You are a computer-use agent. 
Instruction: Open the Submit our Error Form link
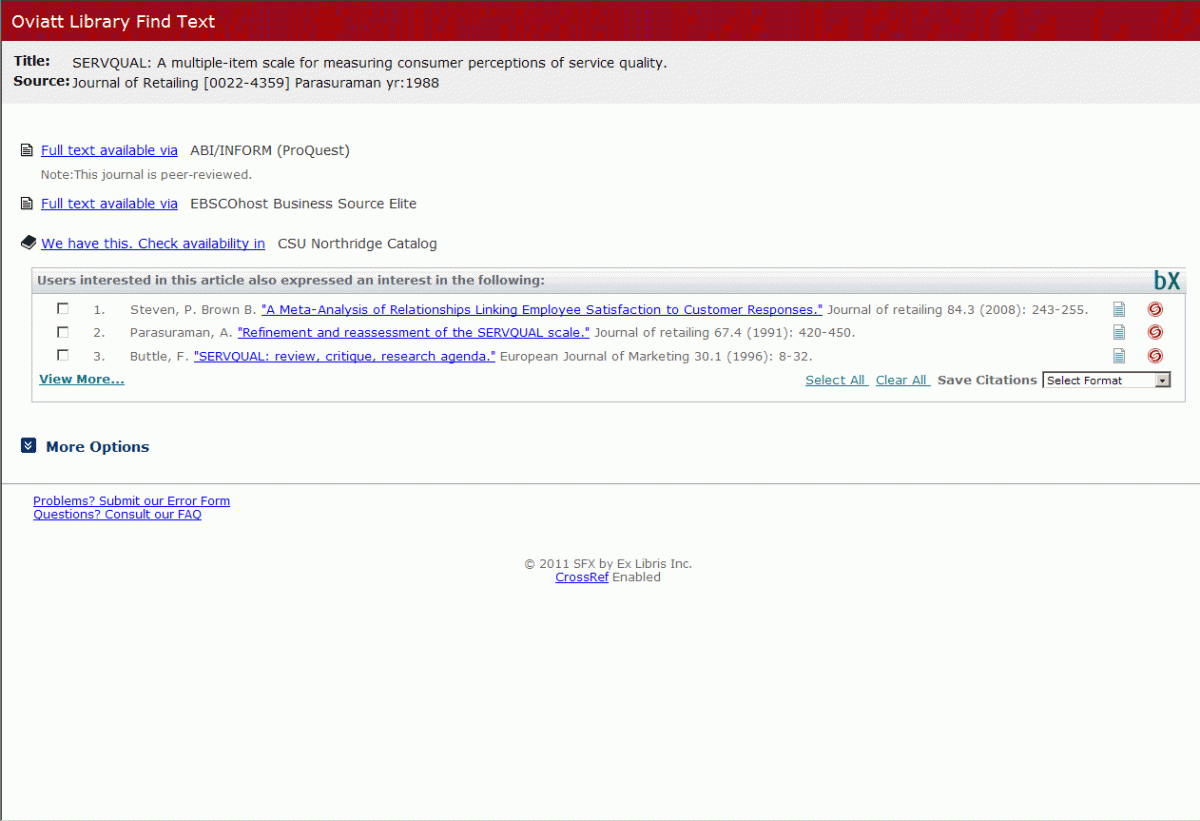[x=131, y=501]
